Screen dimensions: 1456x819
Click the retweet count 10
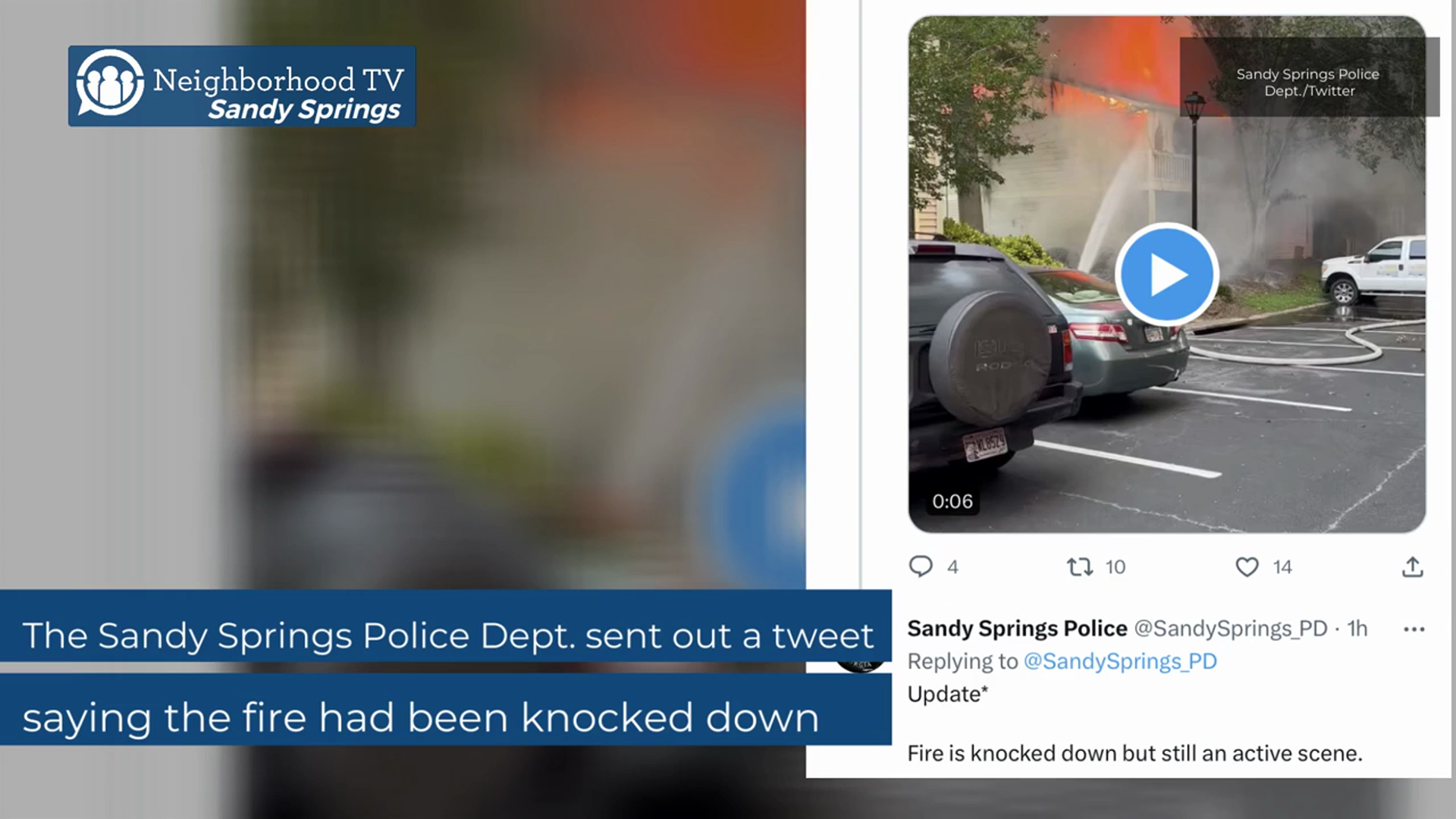pos(1115,567)
